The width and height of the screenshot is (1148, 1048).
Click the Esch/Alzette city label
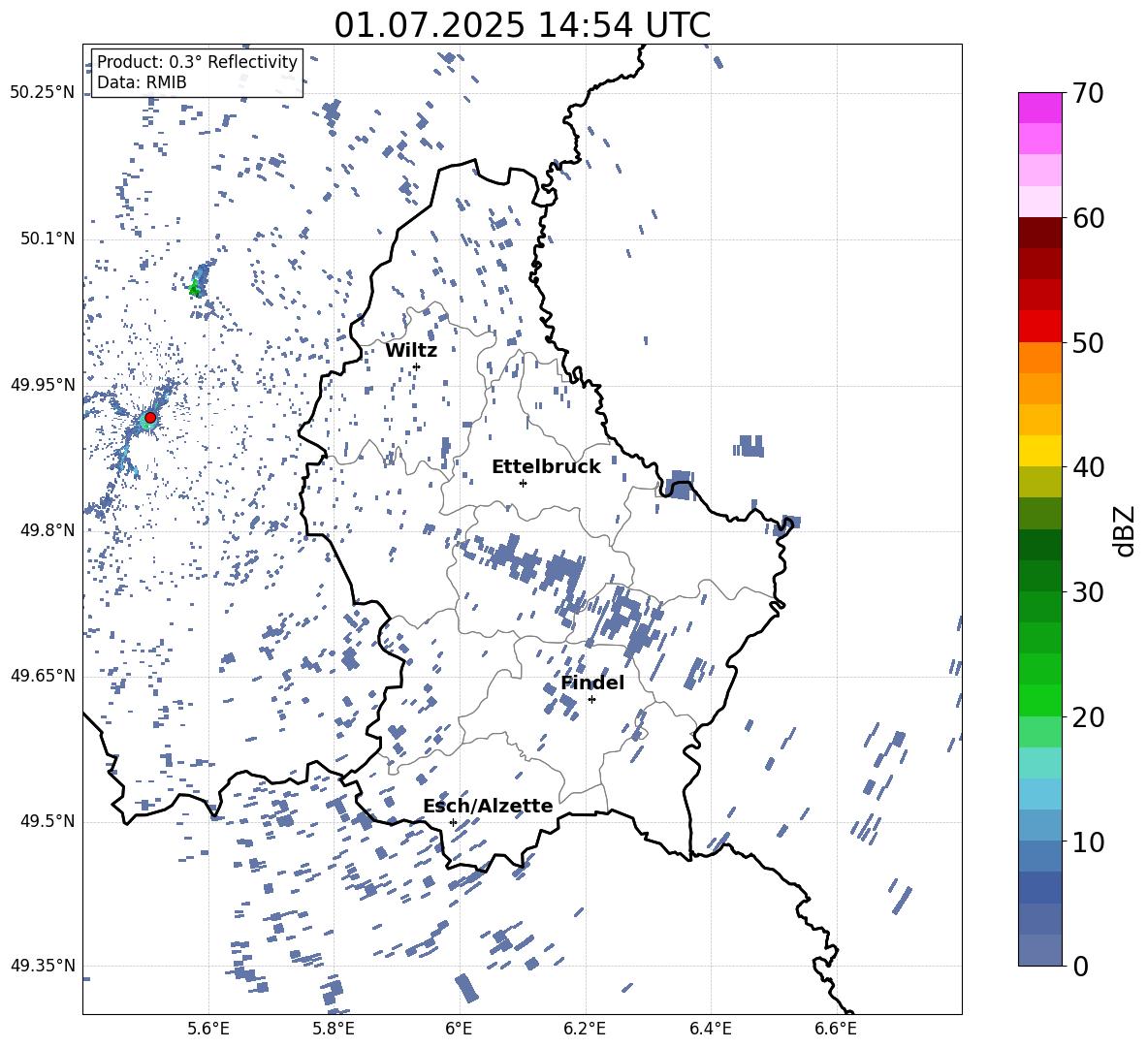(488, 806)
